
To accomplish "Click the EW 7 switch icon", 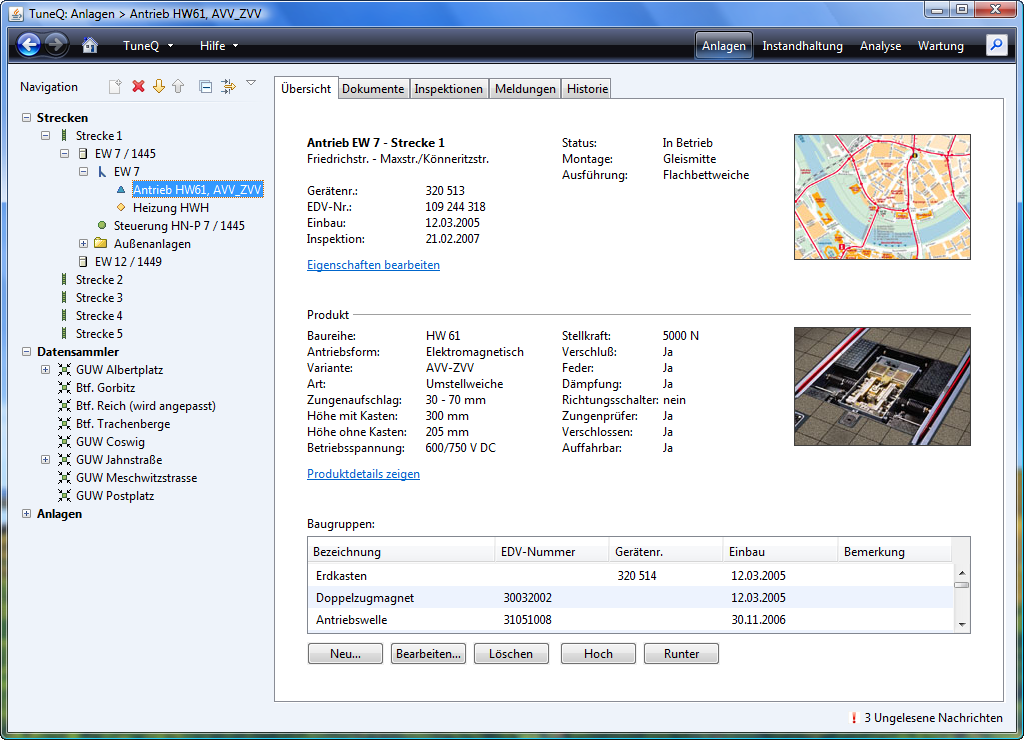I will click(x=102, y=172).
